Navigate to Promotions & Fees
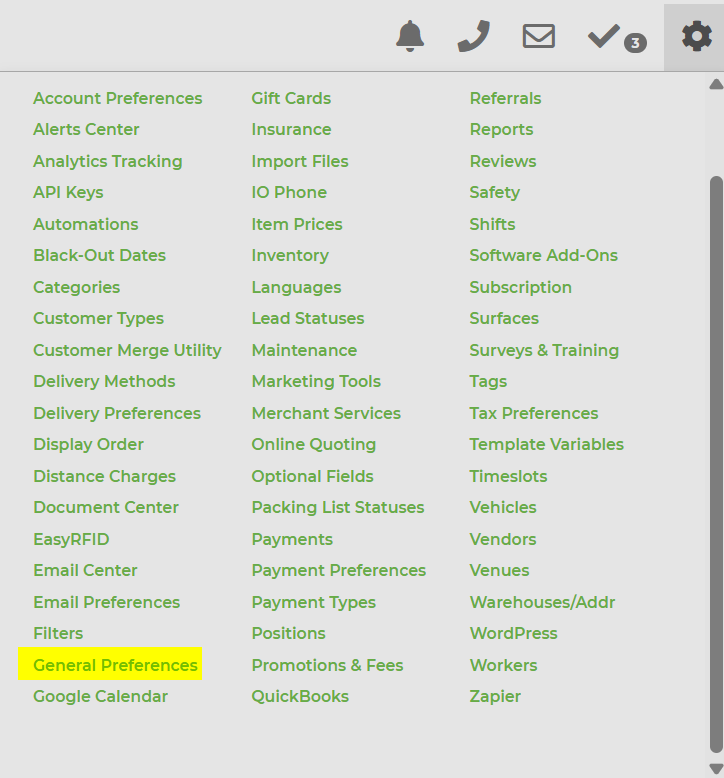Viewport: 724px width, 778px height. tap(327, 665)
